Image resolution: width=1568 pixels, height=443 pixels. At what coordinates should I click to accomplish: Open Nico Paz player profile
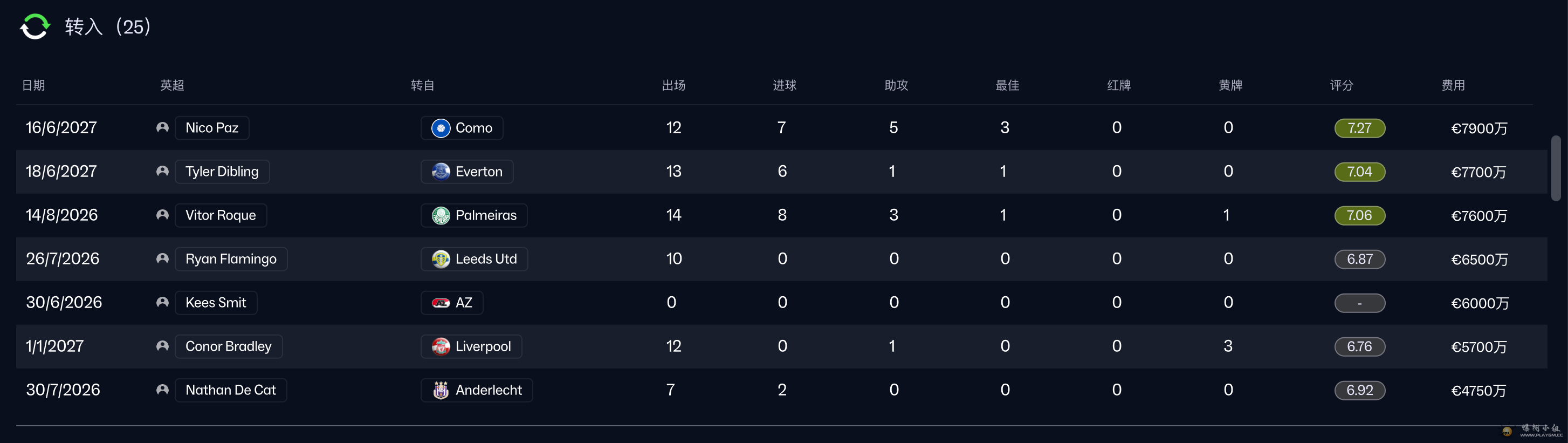[212, 128]
